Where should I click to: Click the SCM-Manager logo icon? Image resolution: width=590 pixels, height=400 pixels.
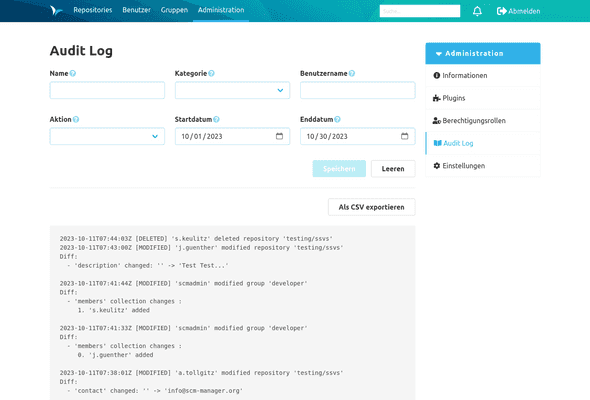(x=56, y=10)
